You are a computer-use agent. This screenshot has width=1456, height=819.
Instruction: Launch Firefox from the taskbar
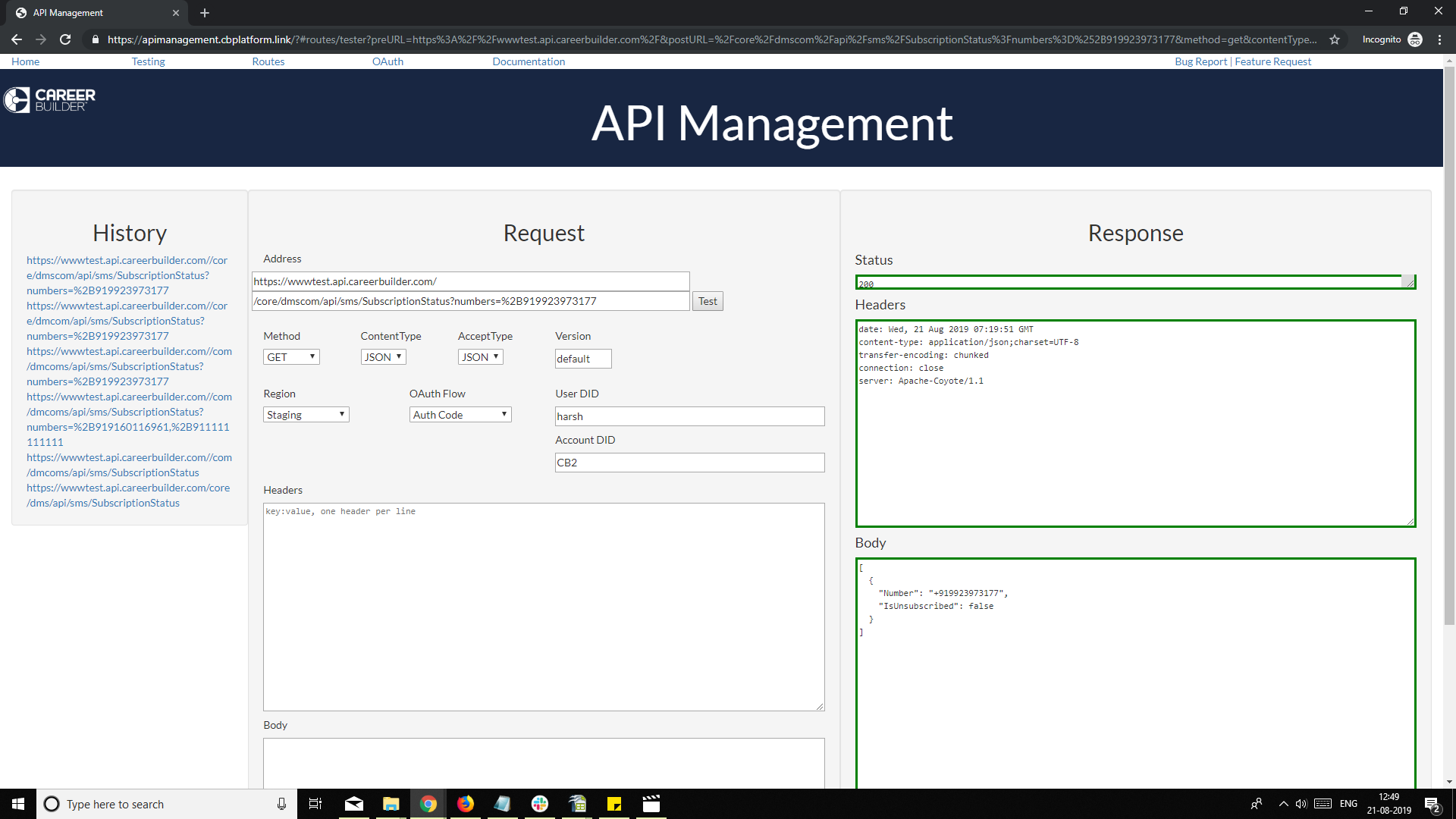[465, 804]
